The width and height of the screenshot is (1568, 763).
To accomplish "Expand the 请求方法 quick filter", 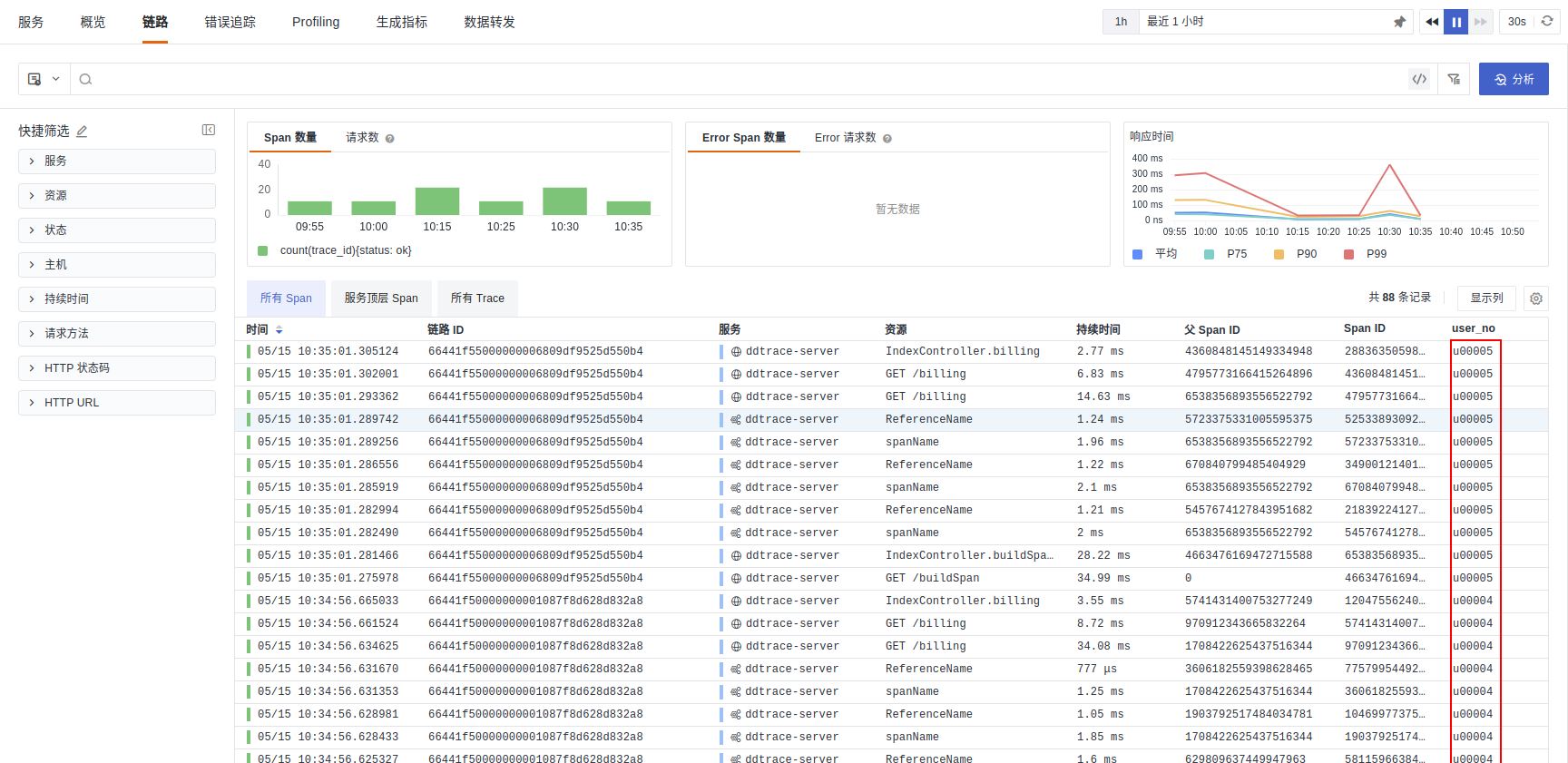I will coord(117,333).
